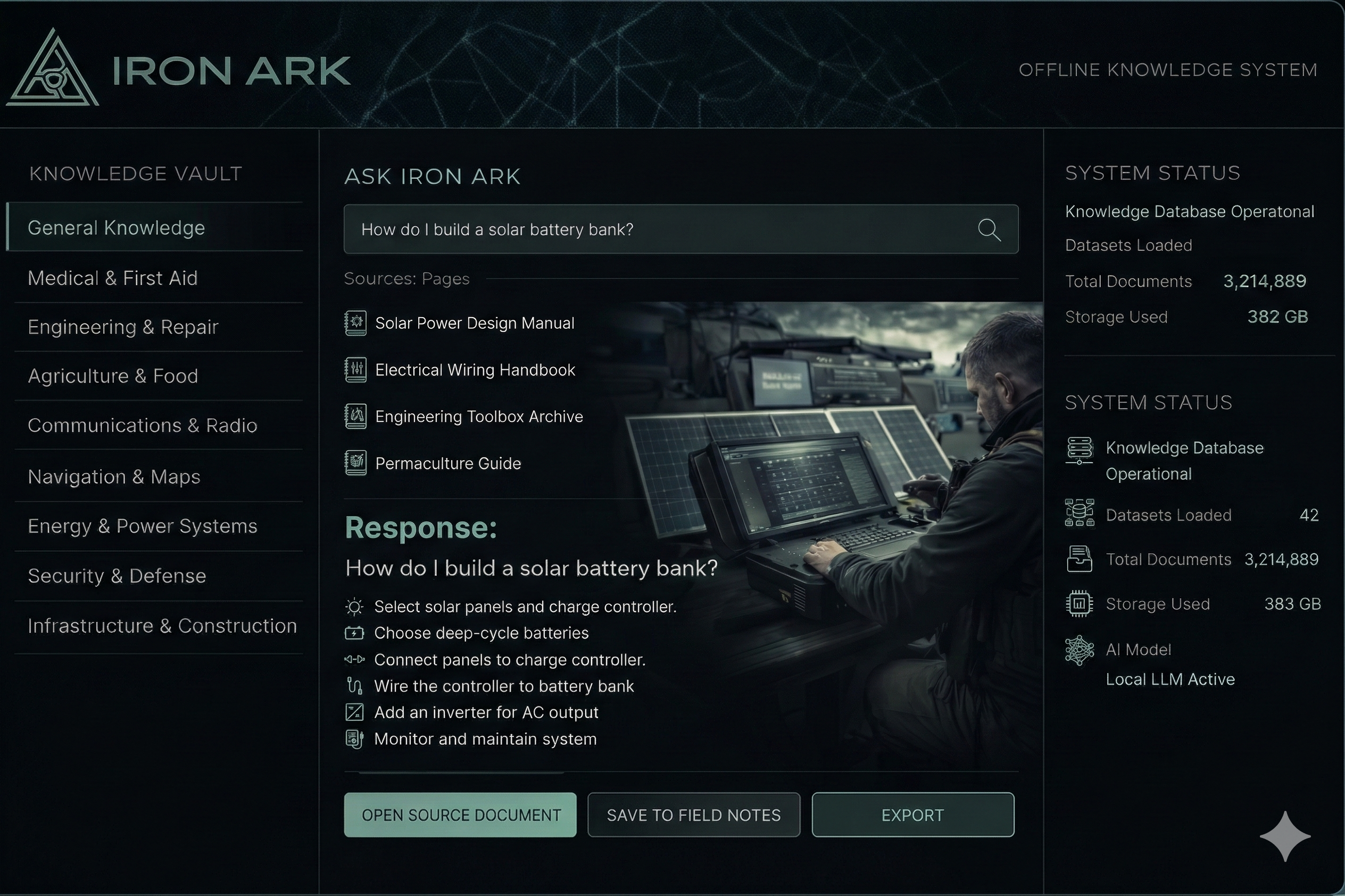Open the Energy & Power Systems category
The width and height of the screenshot is (1345, 896).
point(142,526)
